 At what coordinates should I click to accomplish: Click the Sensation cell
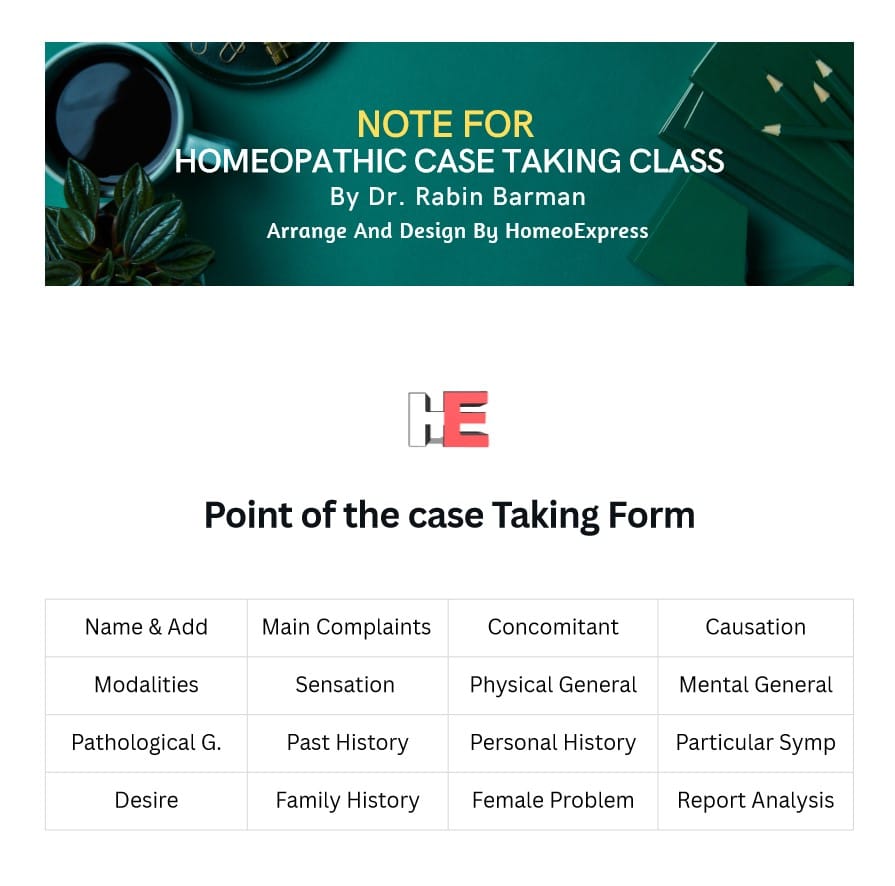347,685
